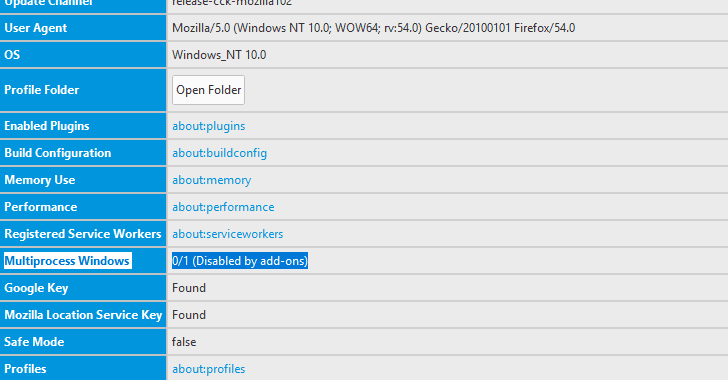Click the Windows_NT 10.0 OS value
The height and width of the screenshot is (380, 728).
click(x=219, y=55)
